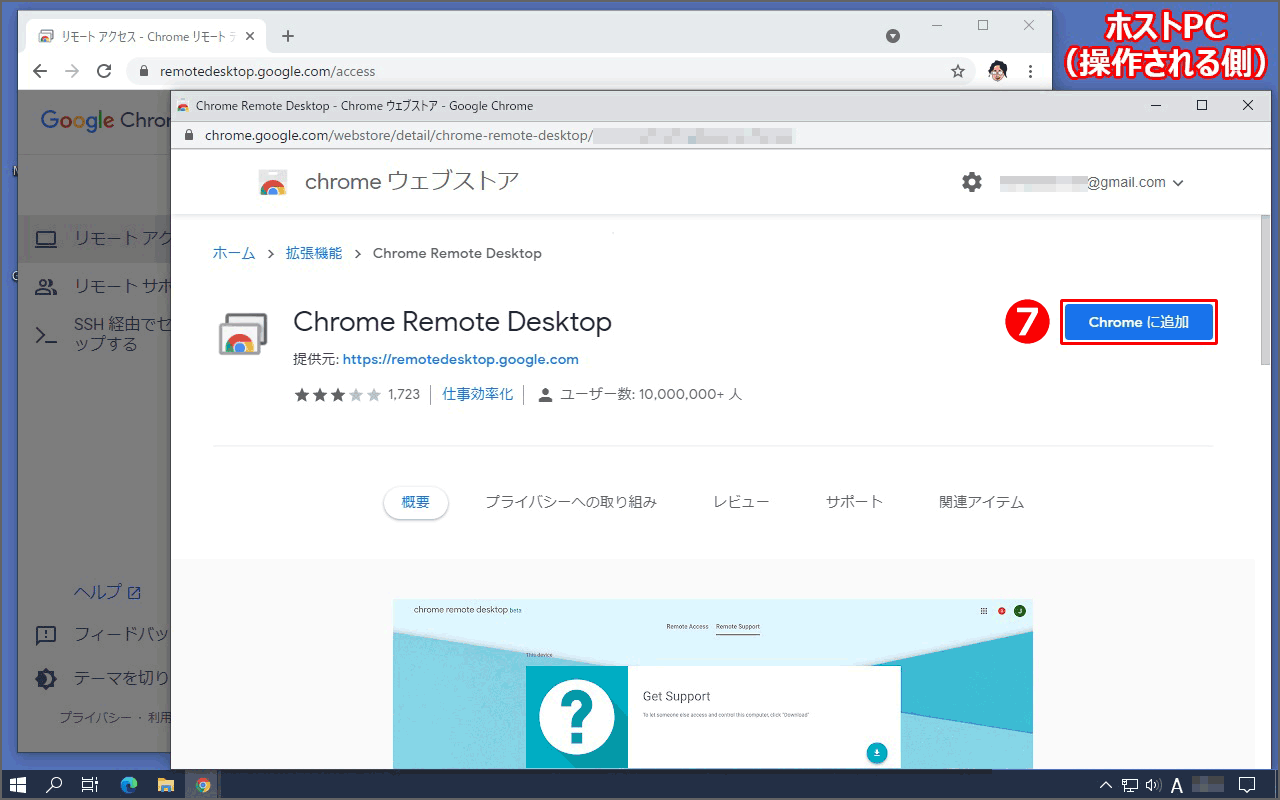This screenshot has width=1280, height=800.
Task: Open volume control speaker tray icon
Action: (x=1153, y=785)
